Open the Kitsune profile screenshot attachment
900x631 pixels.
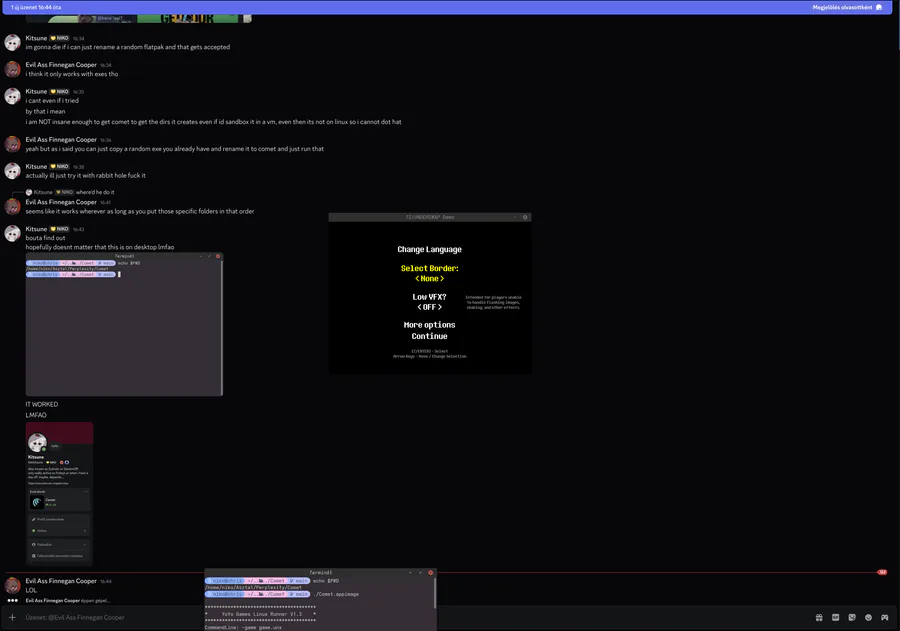[59, 494]
